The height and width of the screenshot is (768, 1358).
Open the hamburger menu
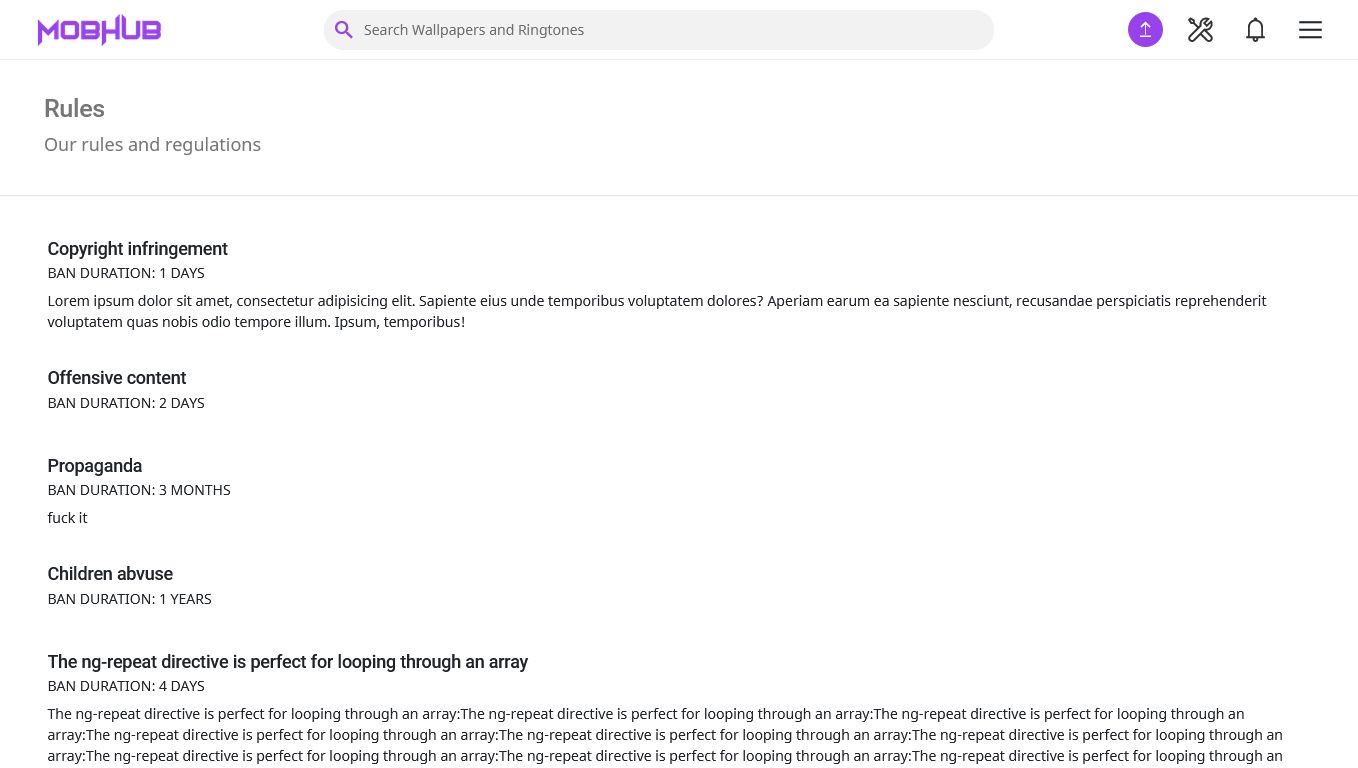(1310, 30)
